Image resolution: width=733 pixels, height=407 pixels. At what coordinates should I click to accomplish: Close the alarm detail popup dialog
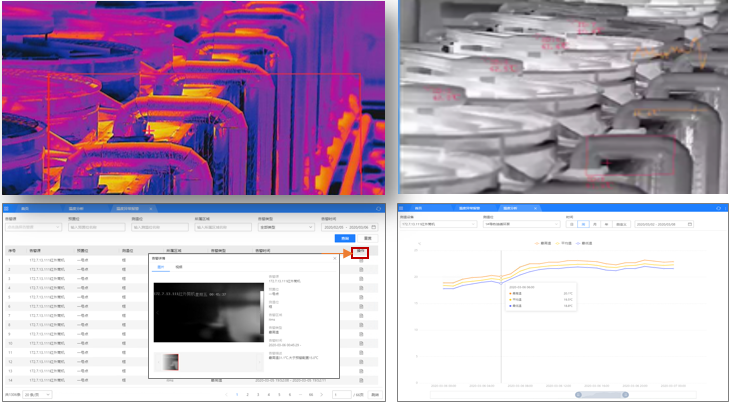[x=334, y=257]
